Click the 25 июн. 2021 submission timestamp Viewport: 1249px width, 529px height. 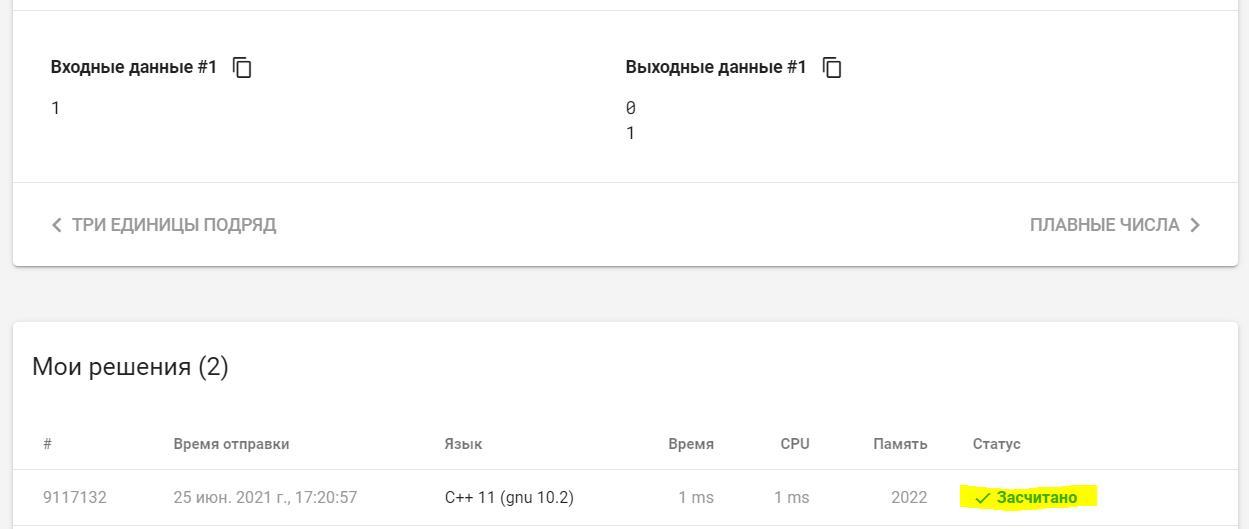pyautogui.click(x=265, y=497)
